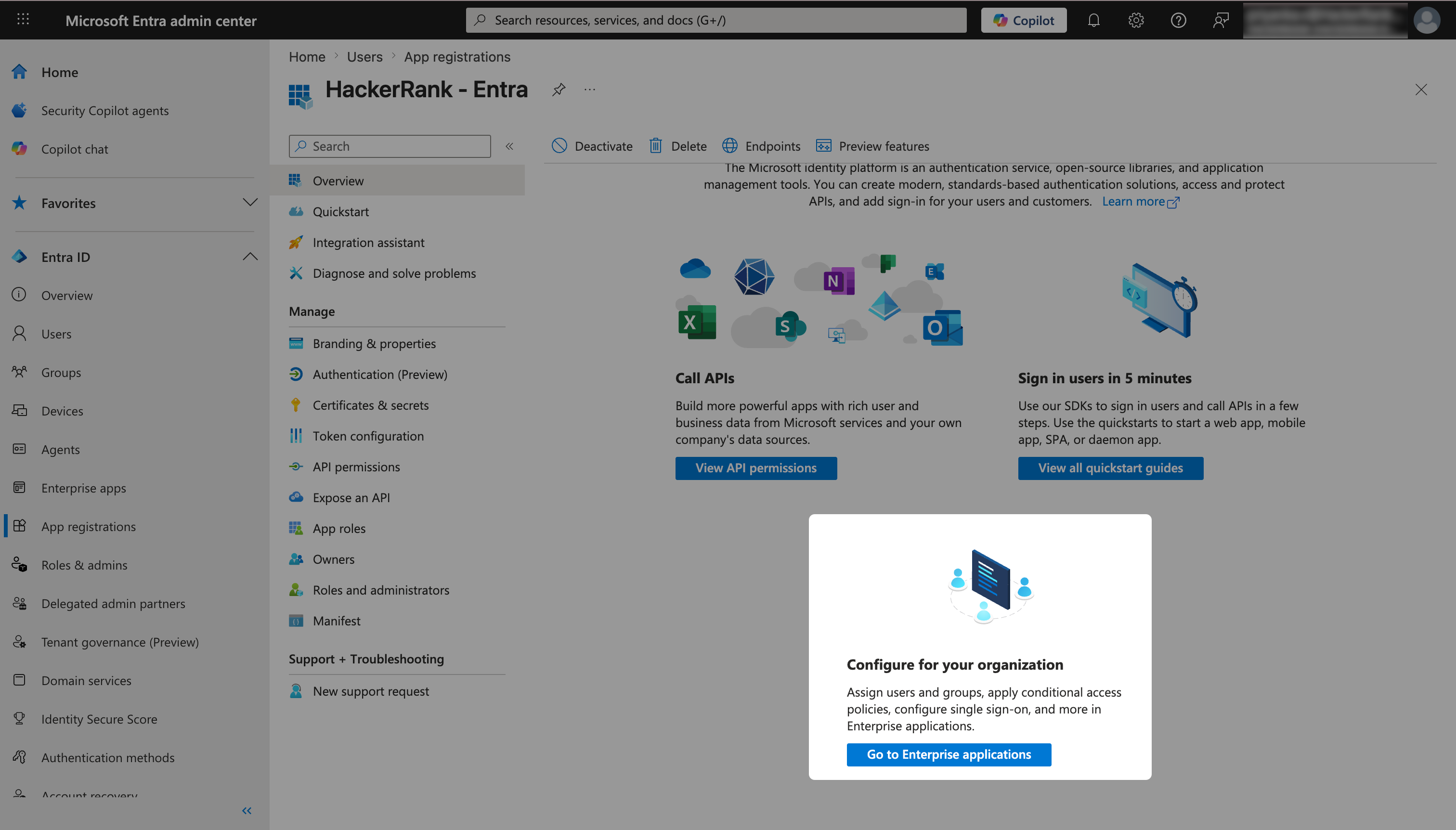Viewport: 1456px width, 830px height.
Task: Click View all quickstart guides button
Action: 1110,467
